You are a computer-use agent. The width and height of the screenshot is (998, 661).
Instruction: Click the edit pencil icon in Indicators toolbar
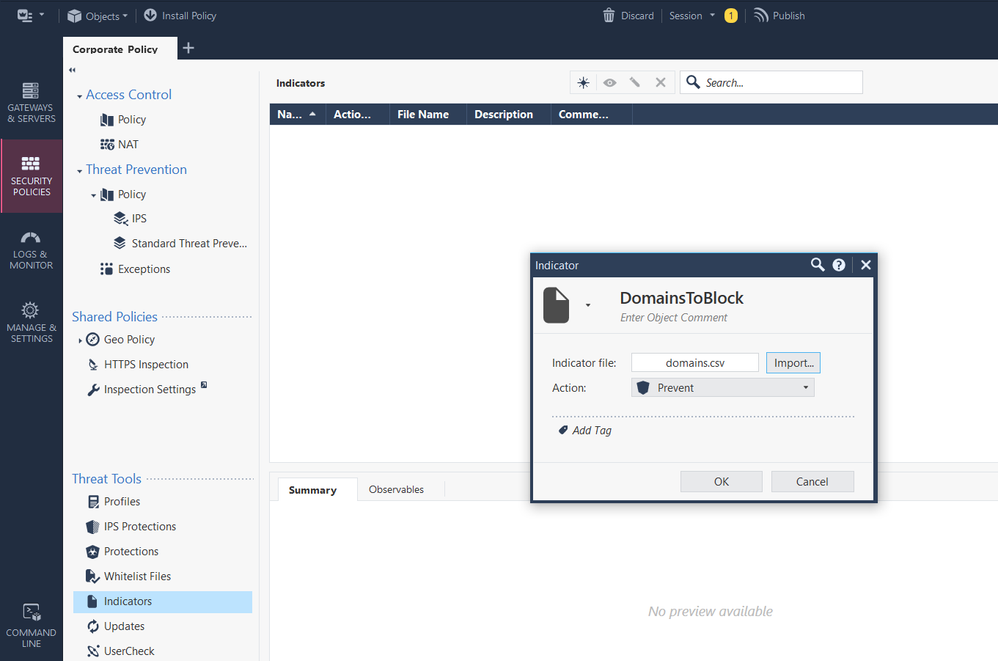click(x=635, y=83)
